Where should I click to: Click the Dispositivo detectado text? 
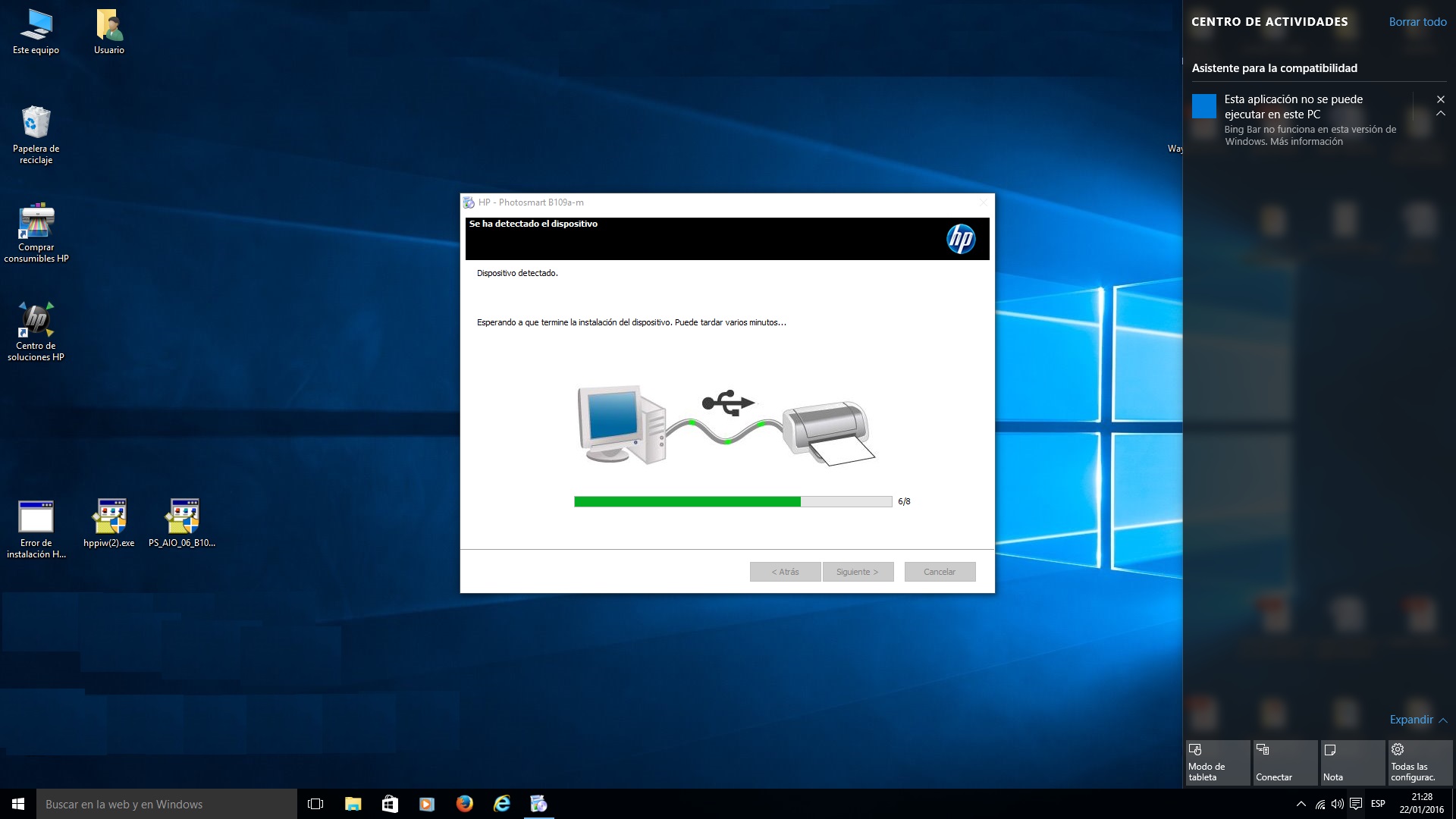tap(517, 273)
